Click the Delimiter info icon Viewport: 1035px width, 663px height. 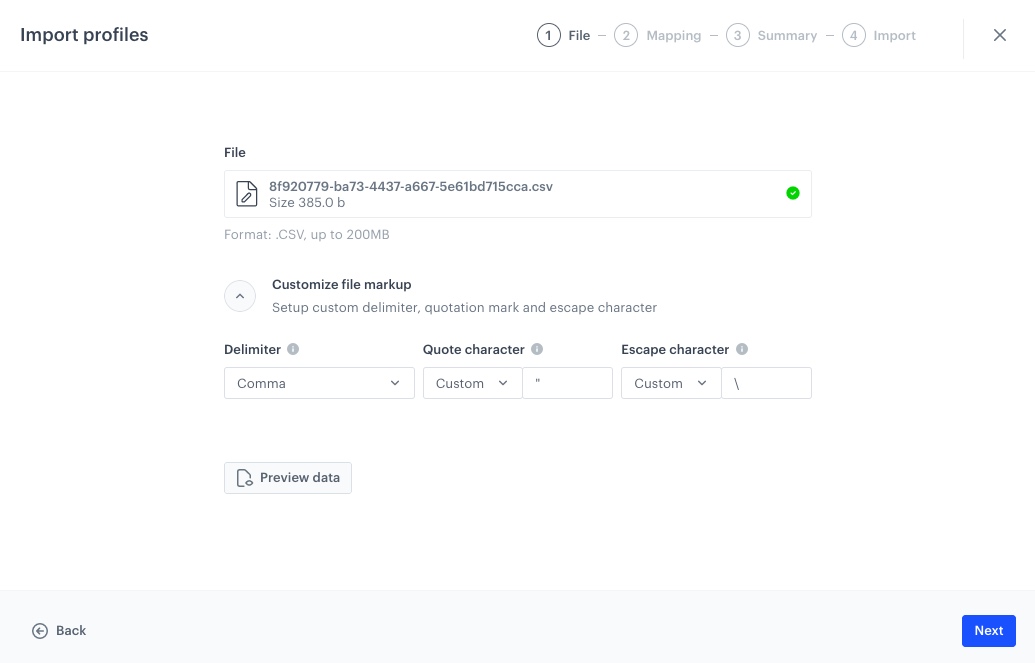tap(293, 349)
